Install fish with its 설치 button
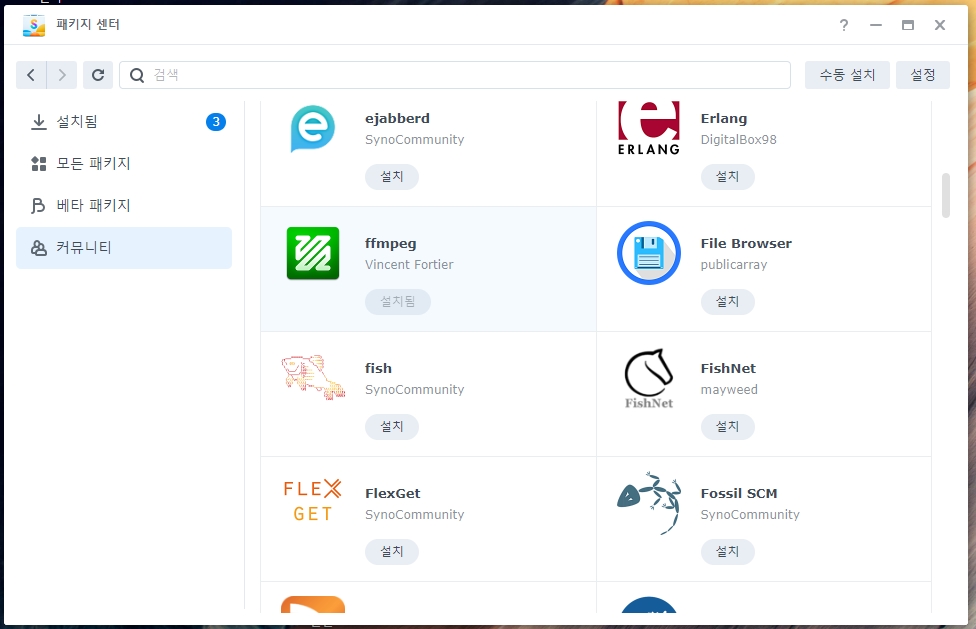976x629 pixels. point(392,427)
